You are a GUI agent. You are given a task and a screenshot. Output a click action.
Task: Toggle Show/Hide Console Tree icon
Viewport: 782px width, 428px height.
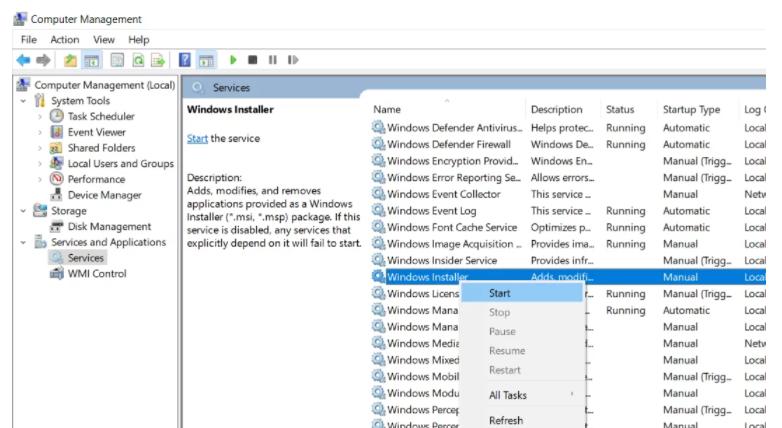(x=91, y=60)
